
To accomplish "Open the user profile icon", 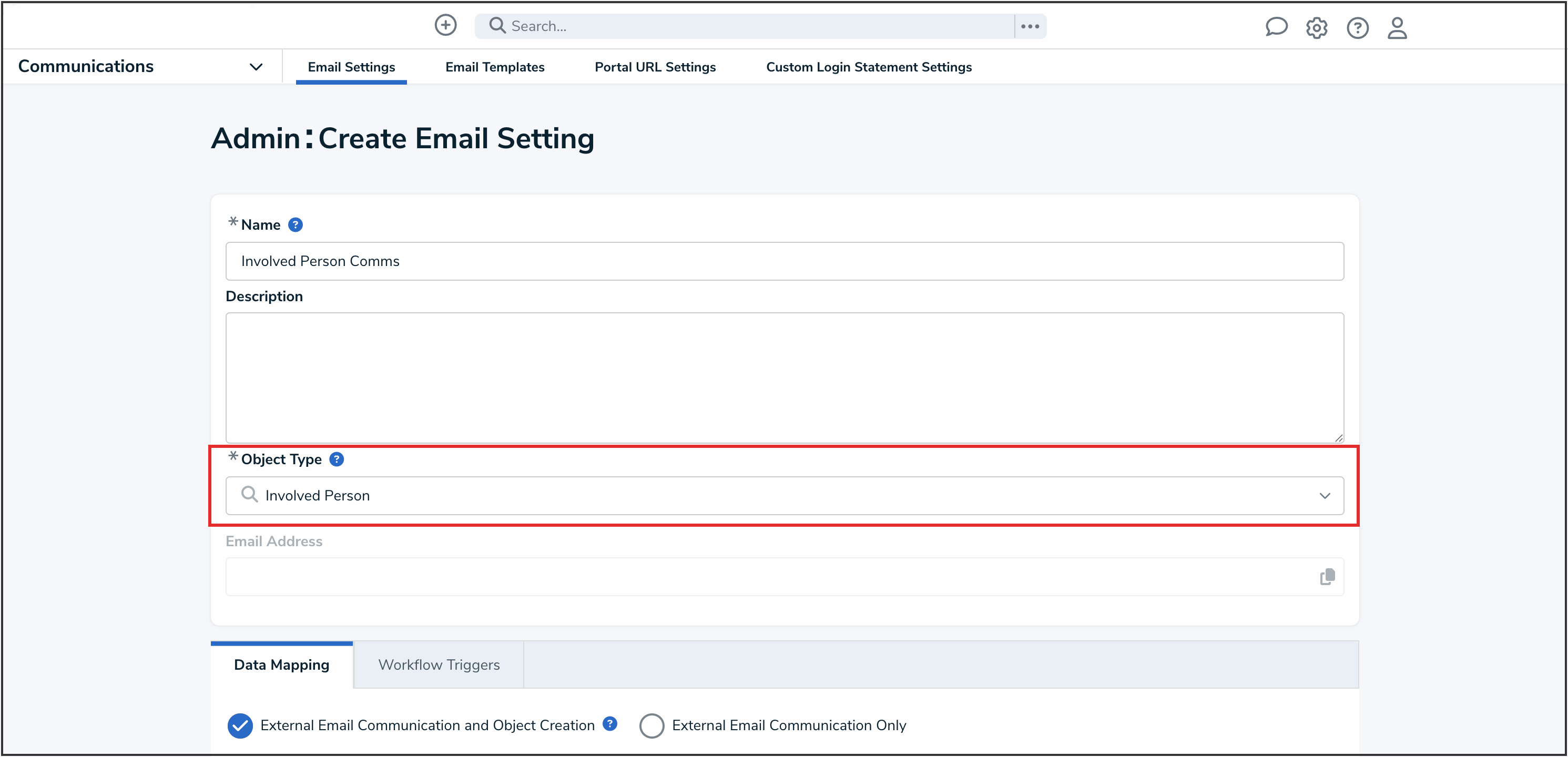I will (x=1397, y=28).
